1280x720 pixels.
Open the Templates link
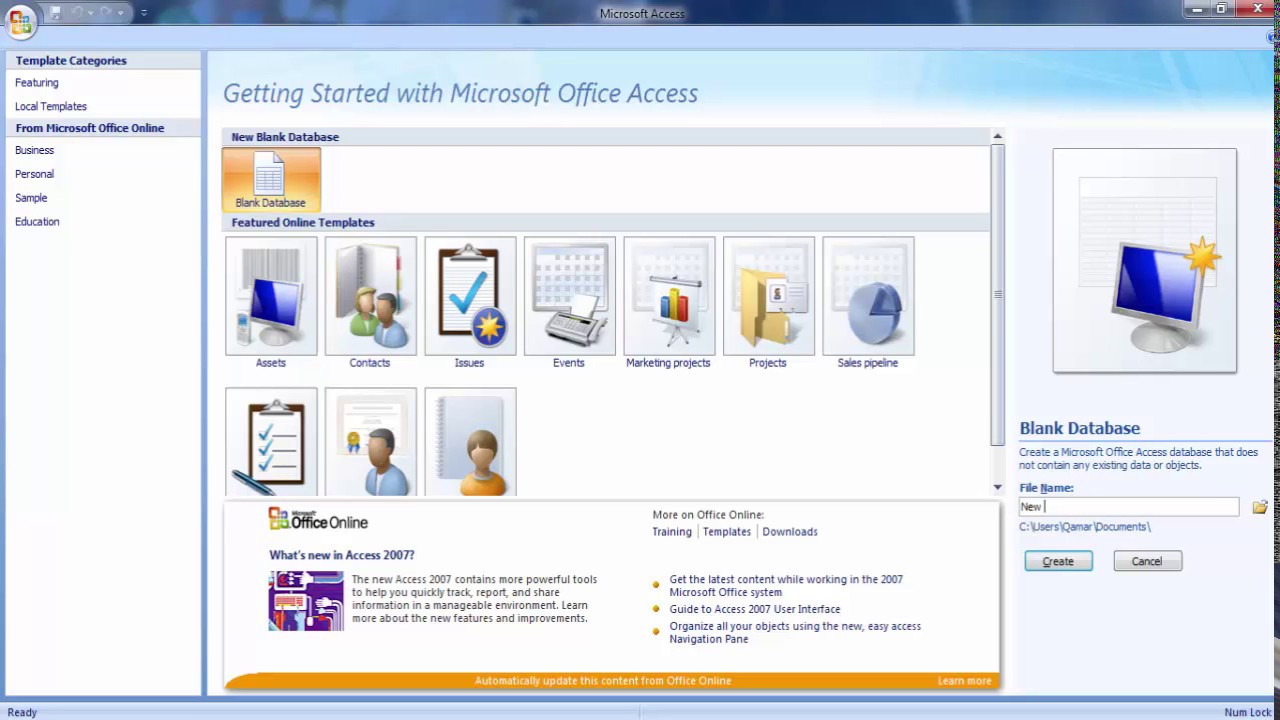727,532
